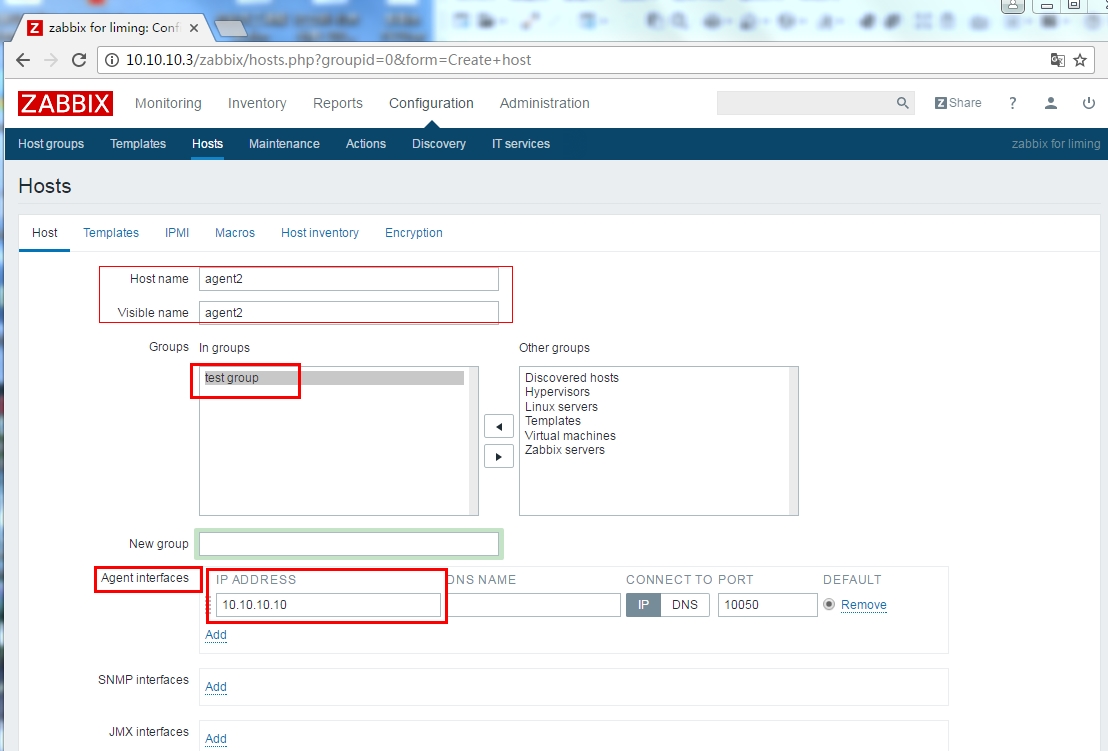Screen dimensions: 1108x751
Task: Open user profile icon
Action: pyautogui.click(x=1051, y=103)
